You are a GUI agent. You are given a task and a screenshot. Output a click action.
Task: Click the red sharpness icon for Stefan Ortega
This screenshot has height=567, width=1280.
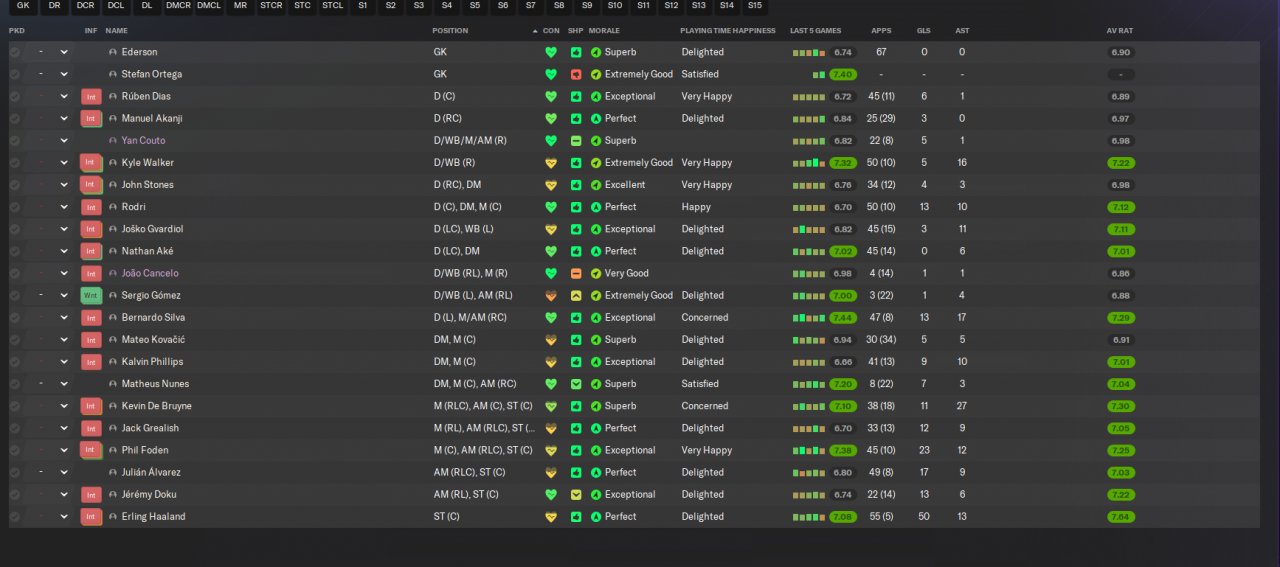click(576, 74)
